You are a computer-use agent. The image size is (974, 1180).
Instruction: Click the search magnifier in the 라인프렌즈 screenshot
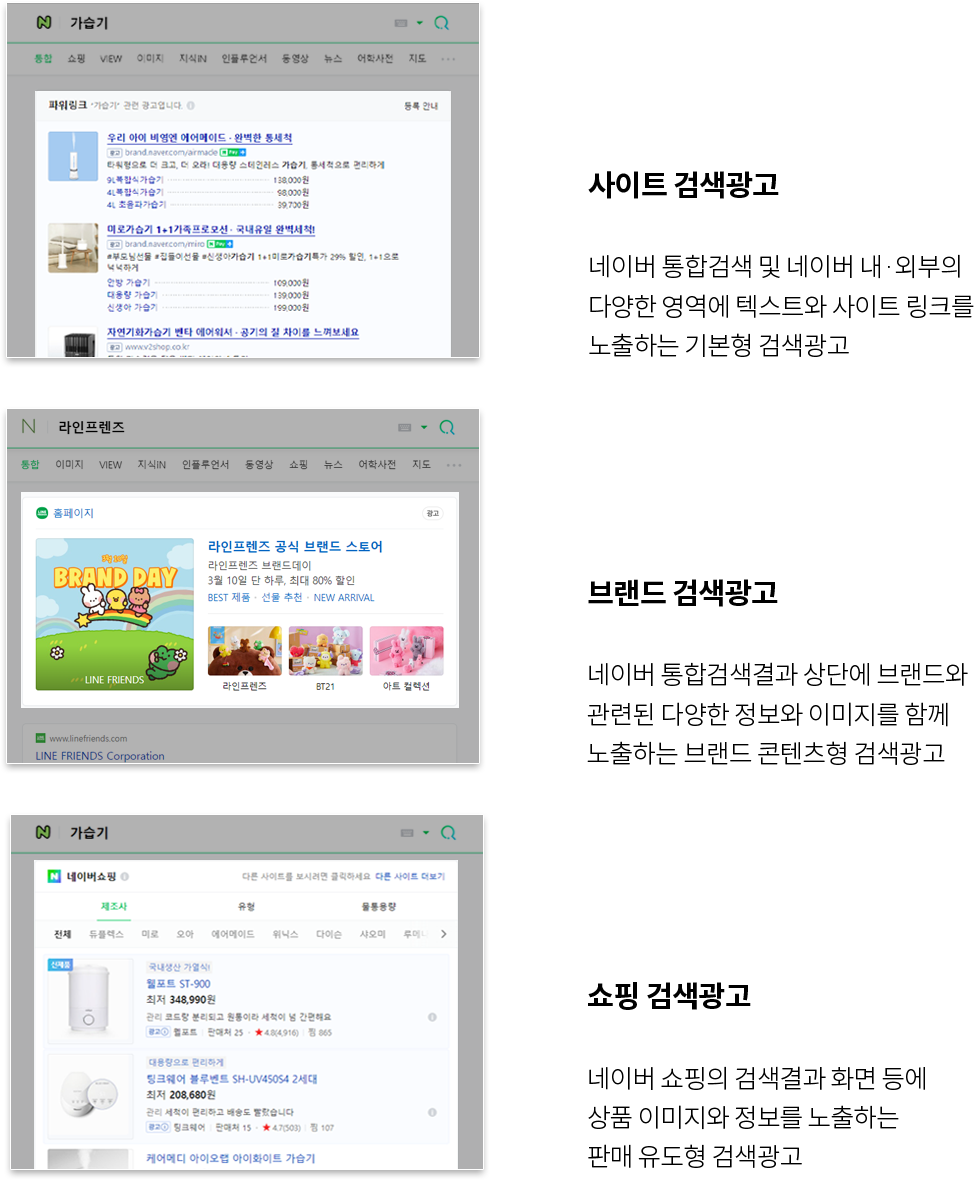[x=447, y=427]
